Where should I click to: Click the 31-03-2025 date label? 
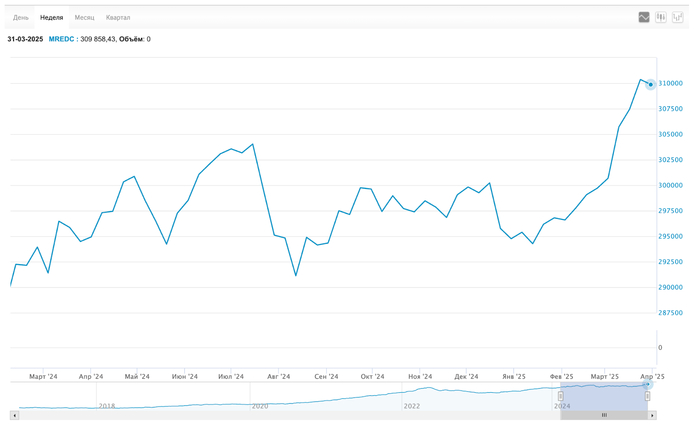point(25,39)
